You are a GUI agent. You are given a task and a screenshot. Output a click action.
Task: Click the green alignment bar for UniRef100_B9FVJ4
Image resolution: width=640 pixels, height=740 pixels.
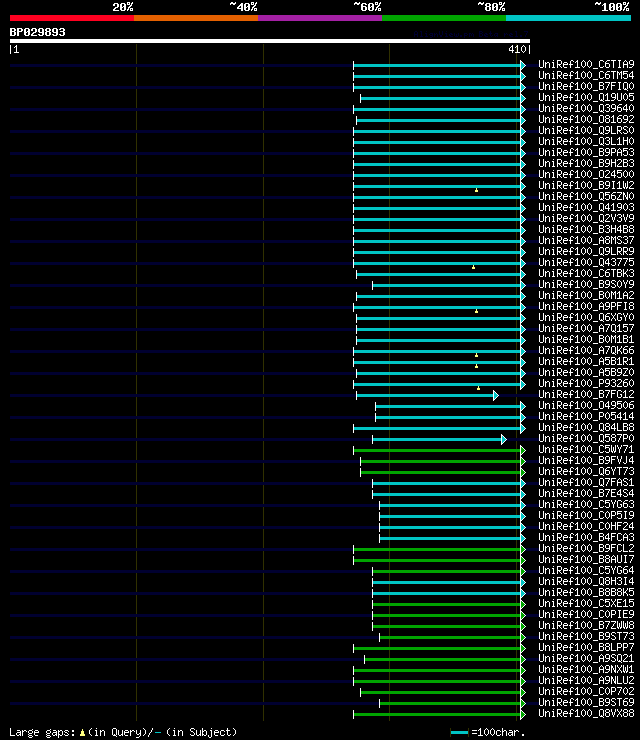coord(443,462)
